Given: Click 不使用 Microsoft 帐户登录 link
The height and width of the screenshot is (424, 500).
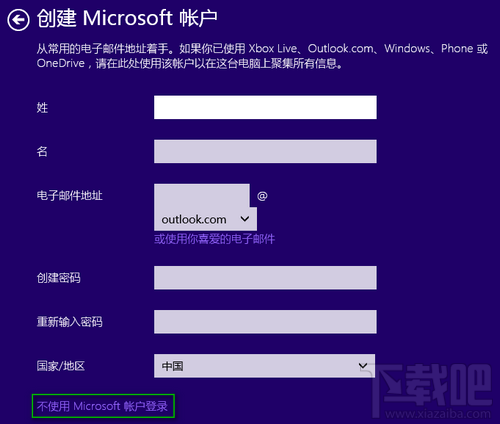Looking at the screenshot, I should [x=102, y=406].
